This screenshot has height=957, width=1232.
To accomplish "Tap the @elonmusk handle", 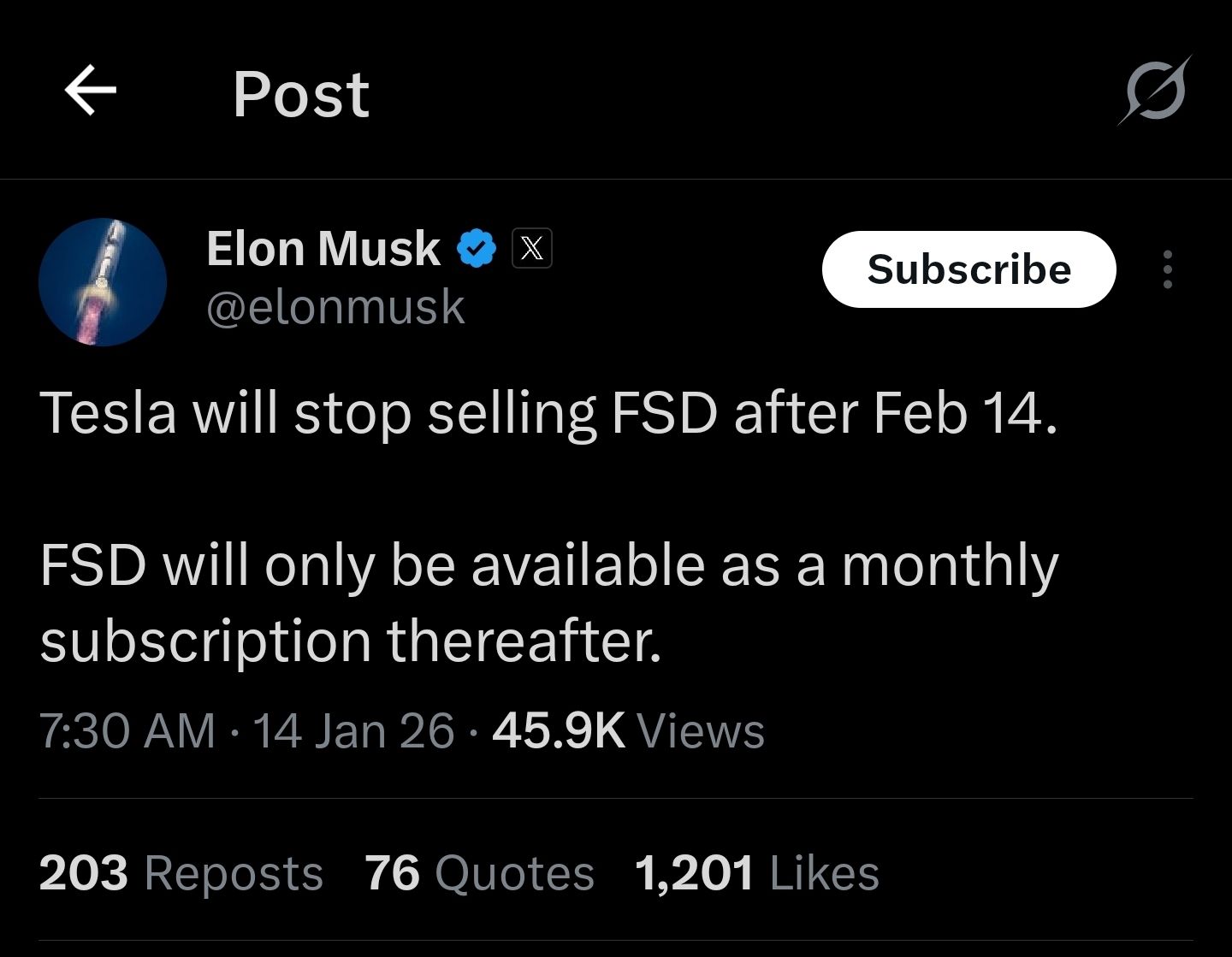I will (x=335, y=307).
